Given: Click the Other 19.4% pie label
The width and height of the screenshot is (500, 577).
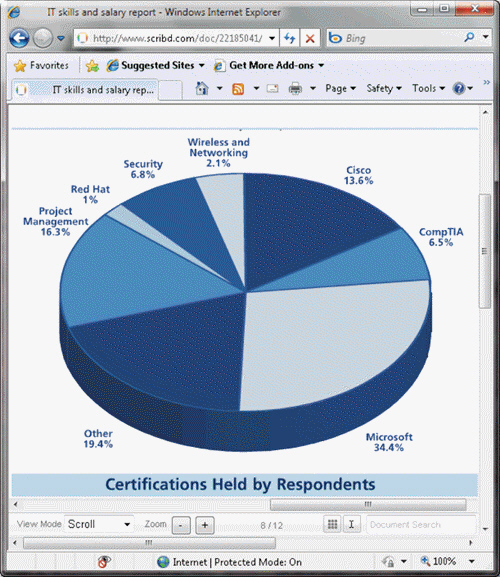Looking at the screenshot, I should (x=98, y=439).
